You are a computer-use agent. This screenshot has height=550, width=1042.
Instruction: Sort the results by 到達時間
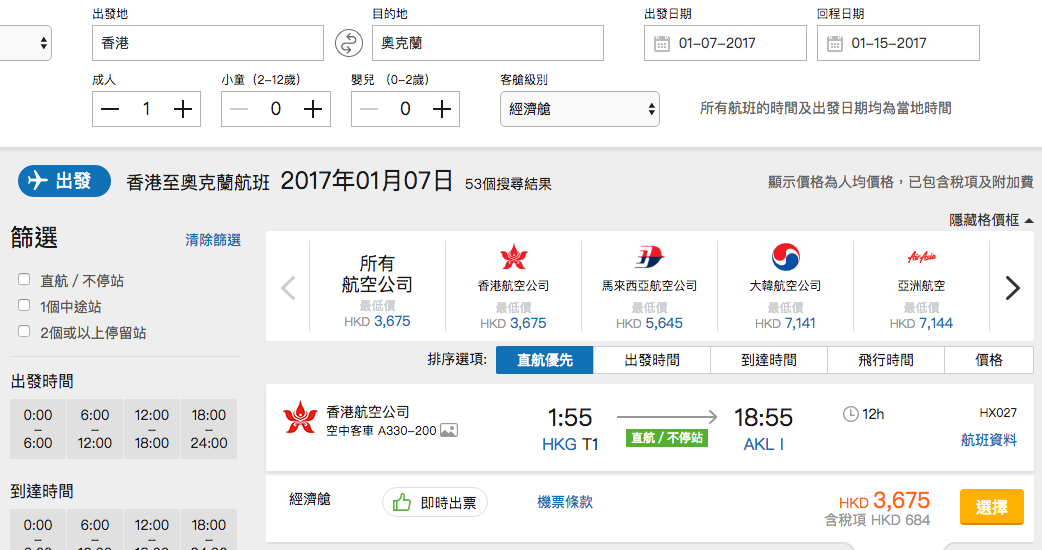click(x=769, y=360)
